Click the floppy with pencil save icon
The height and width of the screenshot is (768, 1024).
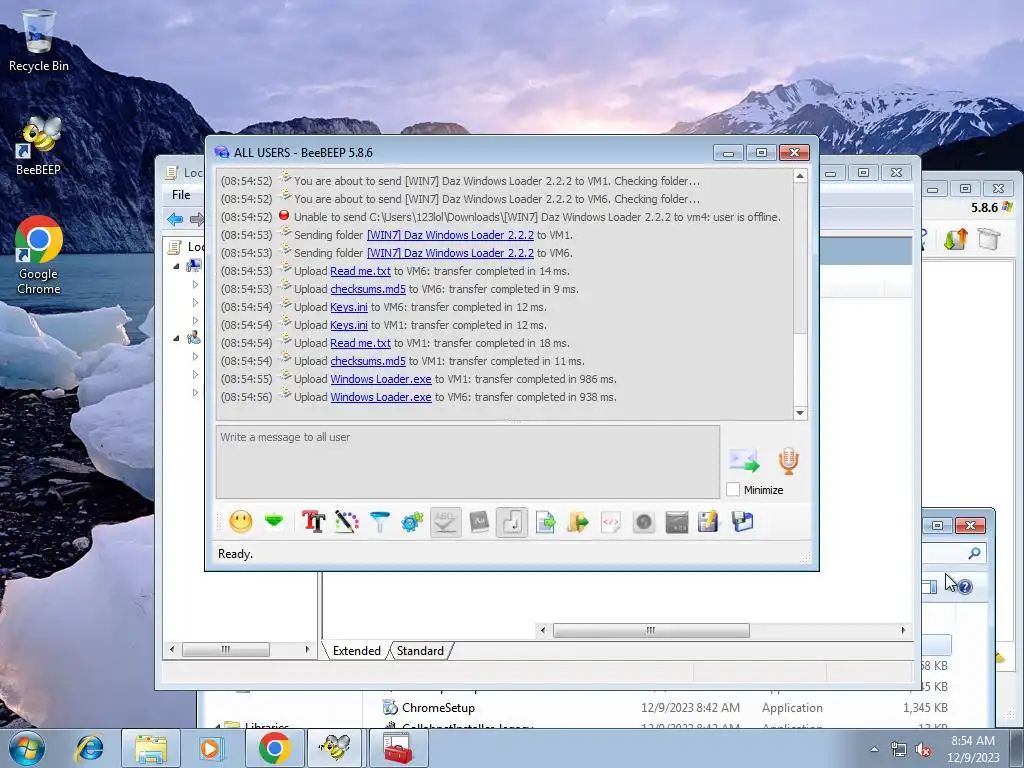coord(709,522)
